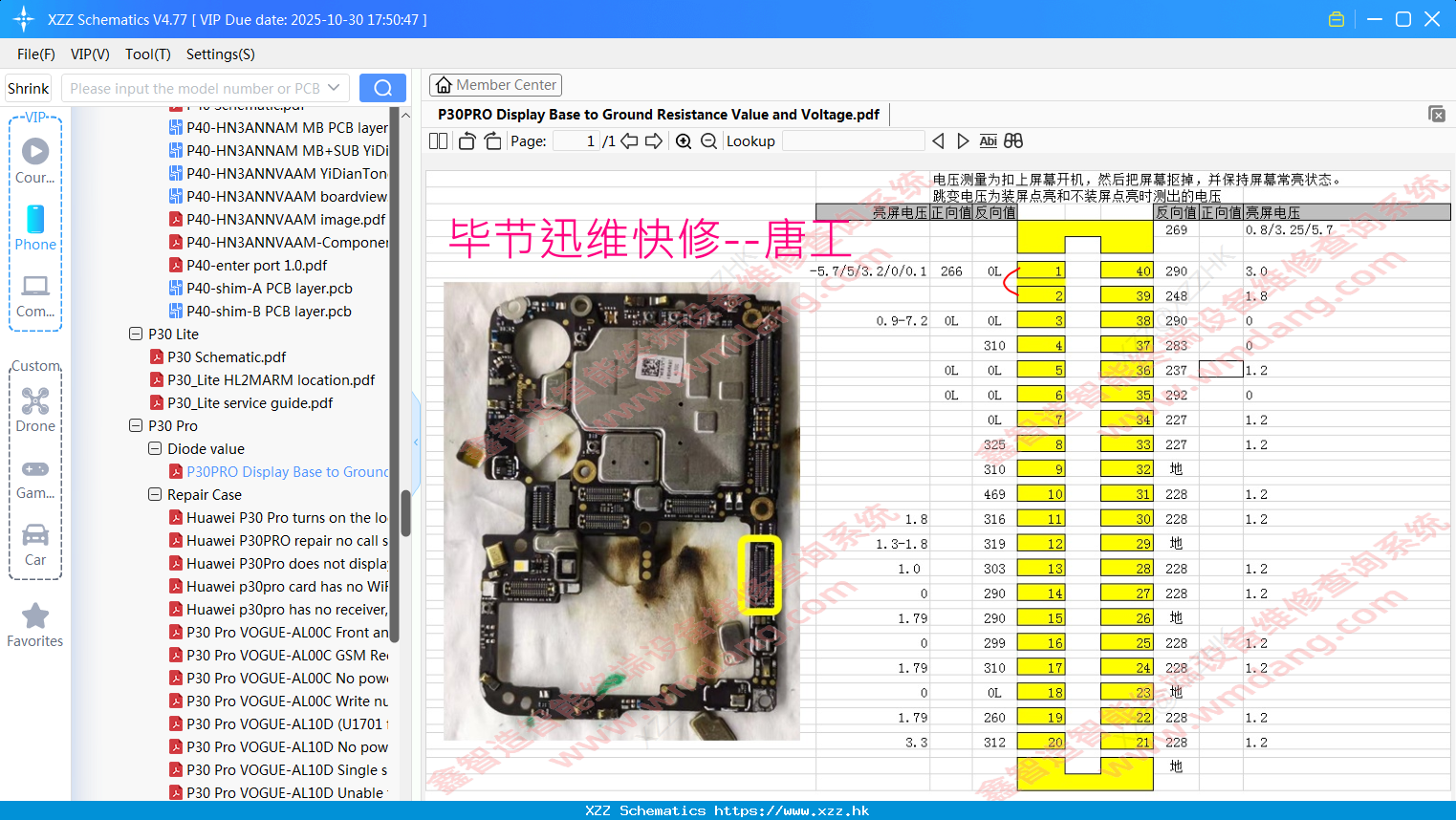Open P40-enter port 1.0.pdf
Viewport: 1456px width, 820px height.
(256, 265)
